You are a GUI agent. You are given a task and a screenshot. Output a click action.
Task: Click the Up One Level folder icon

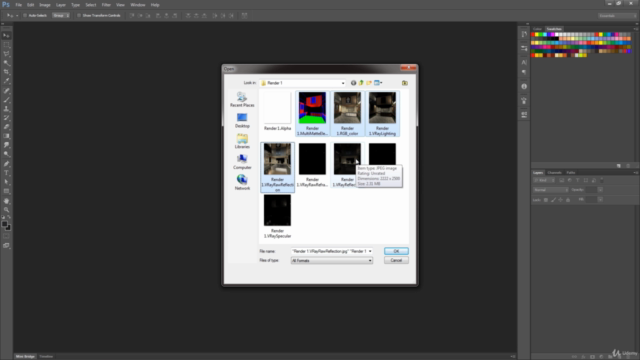[x=361, y=83]
